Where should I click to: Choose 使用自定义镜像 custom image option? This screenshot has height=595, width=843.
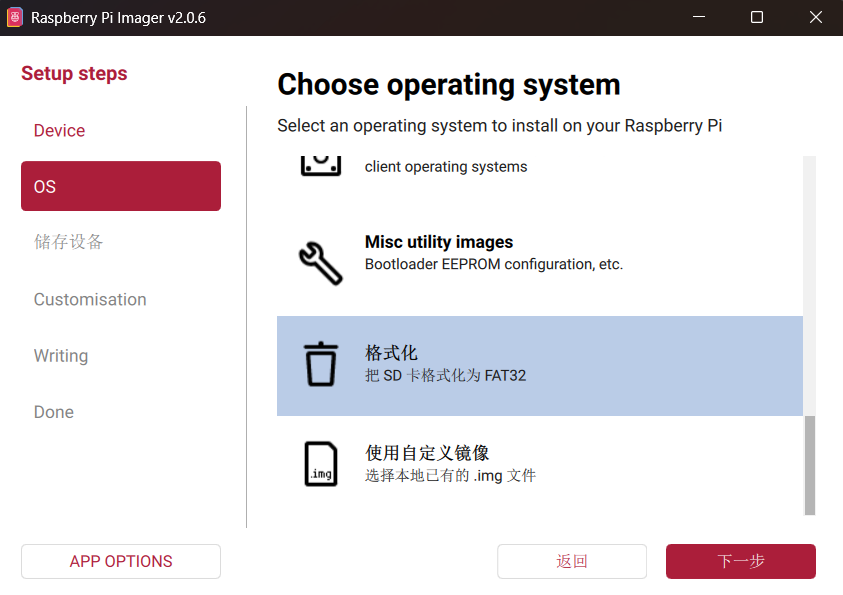[x=540, y=464]
